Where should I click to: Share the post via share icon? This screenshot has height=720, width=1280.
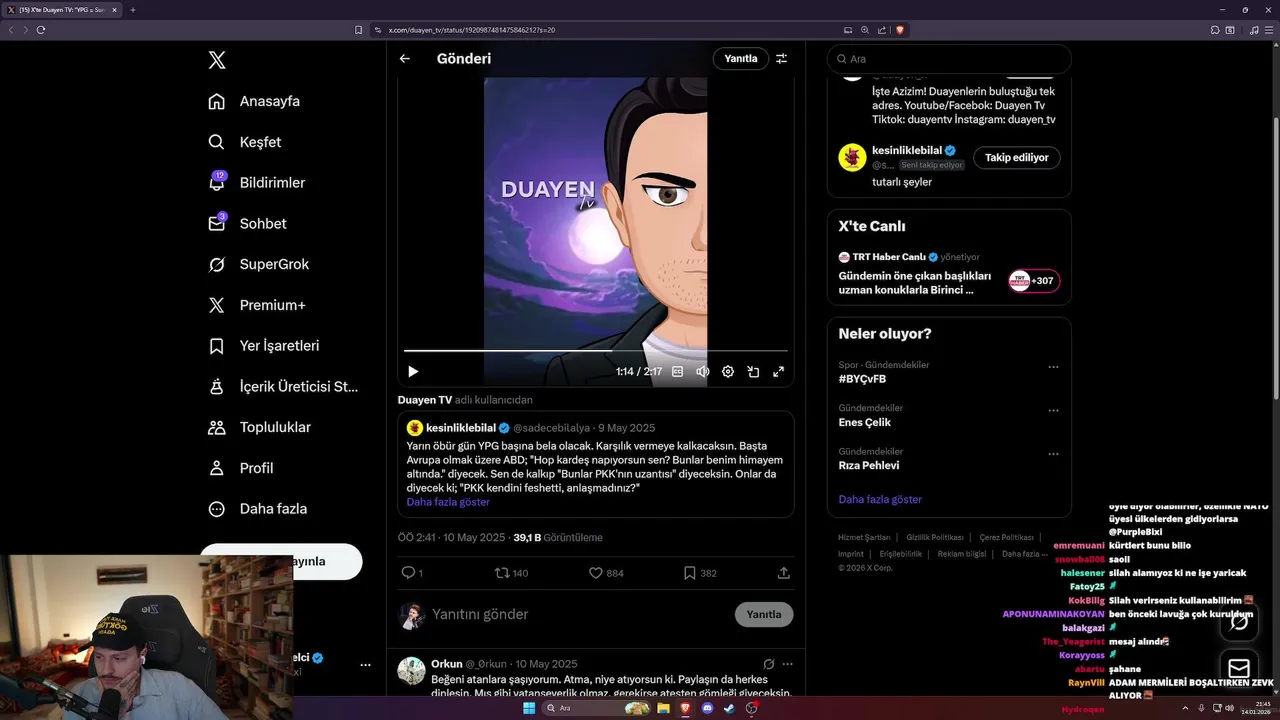(784, 573)
